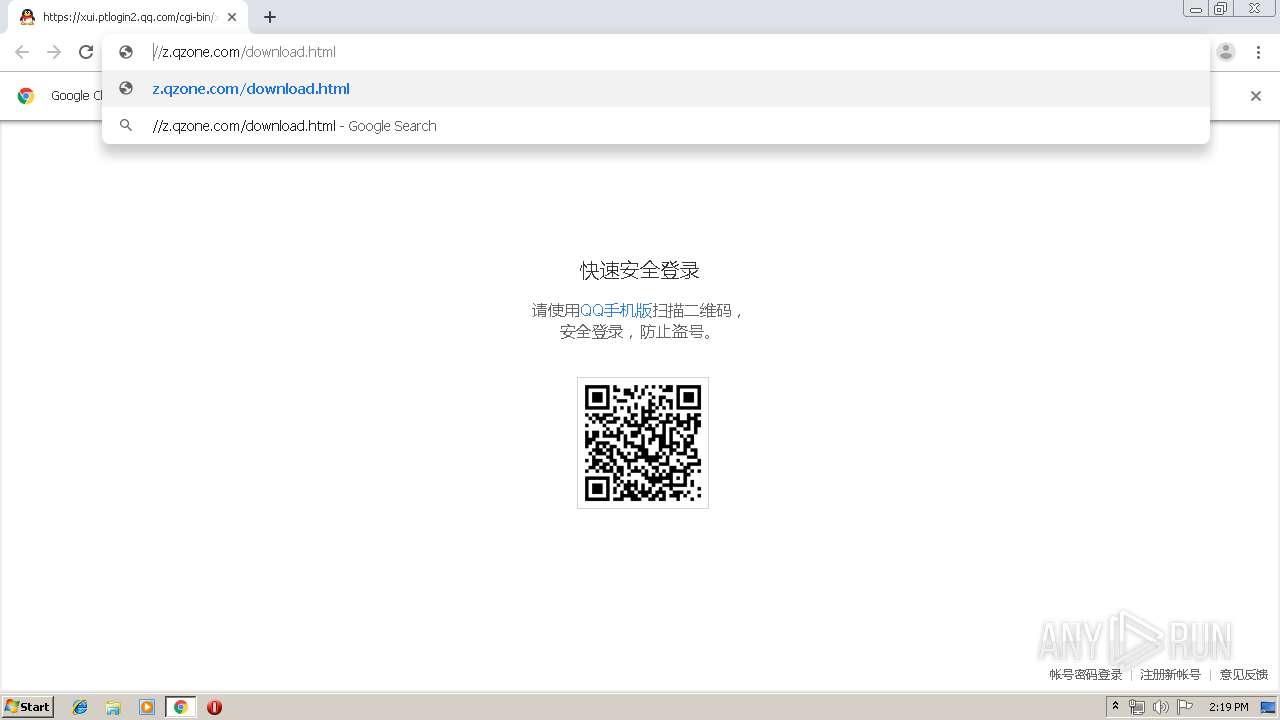The height and width of the screenshot is (720, 1280).
Task: Open the 注册新帐号 link
Action: [x=1170, y=675]
